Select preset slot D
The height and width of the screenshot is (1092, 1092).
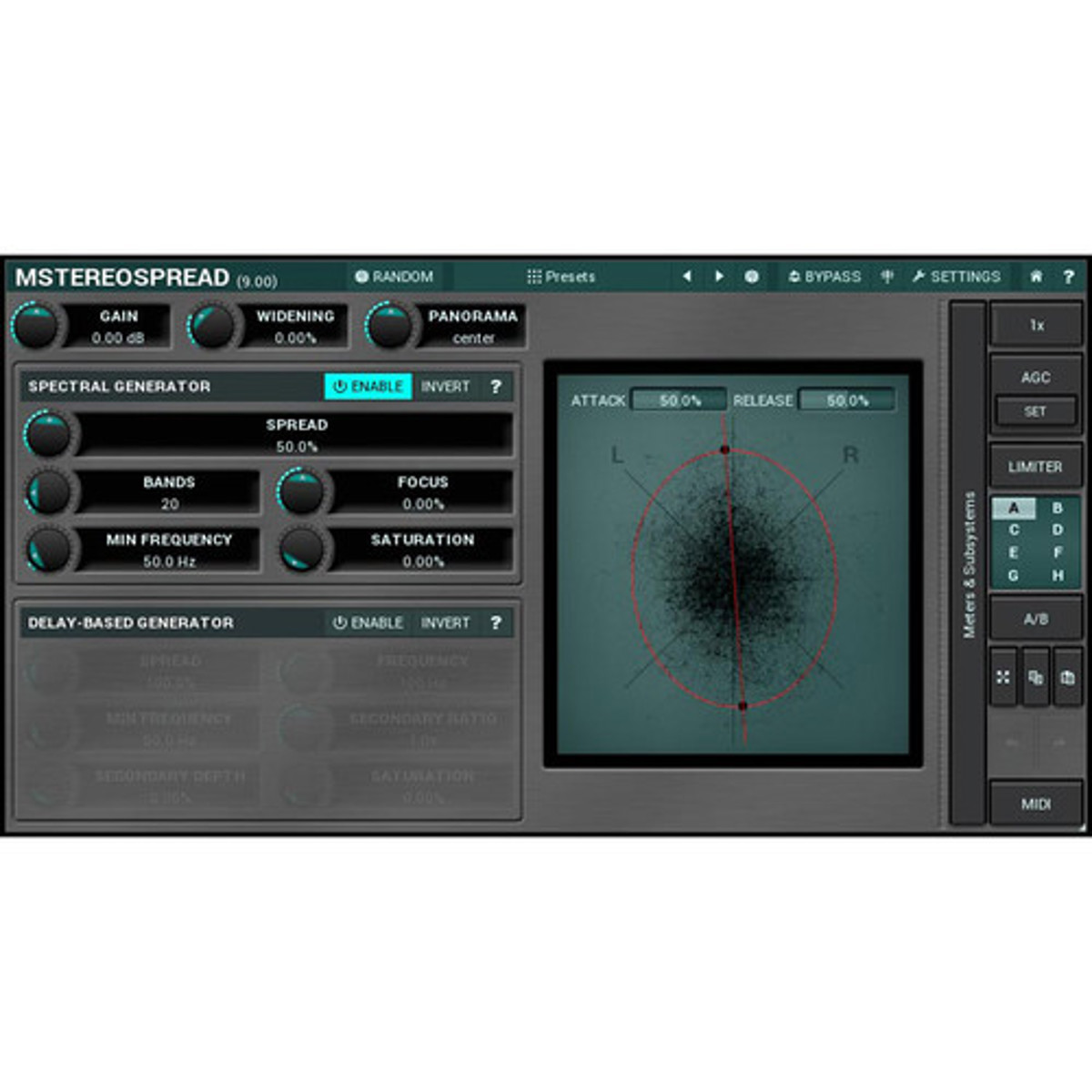(1057, 530)
